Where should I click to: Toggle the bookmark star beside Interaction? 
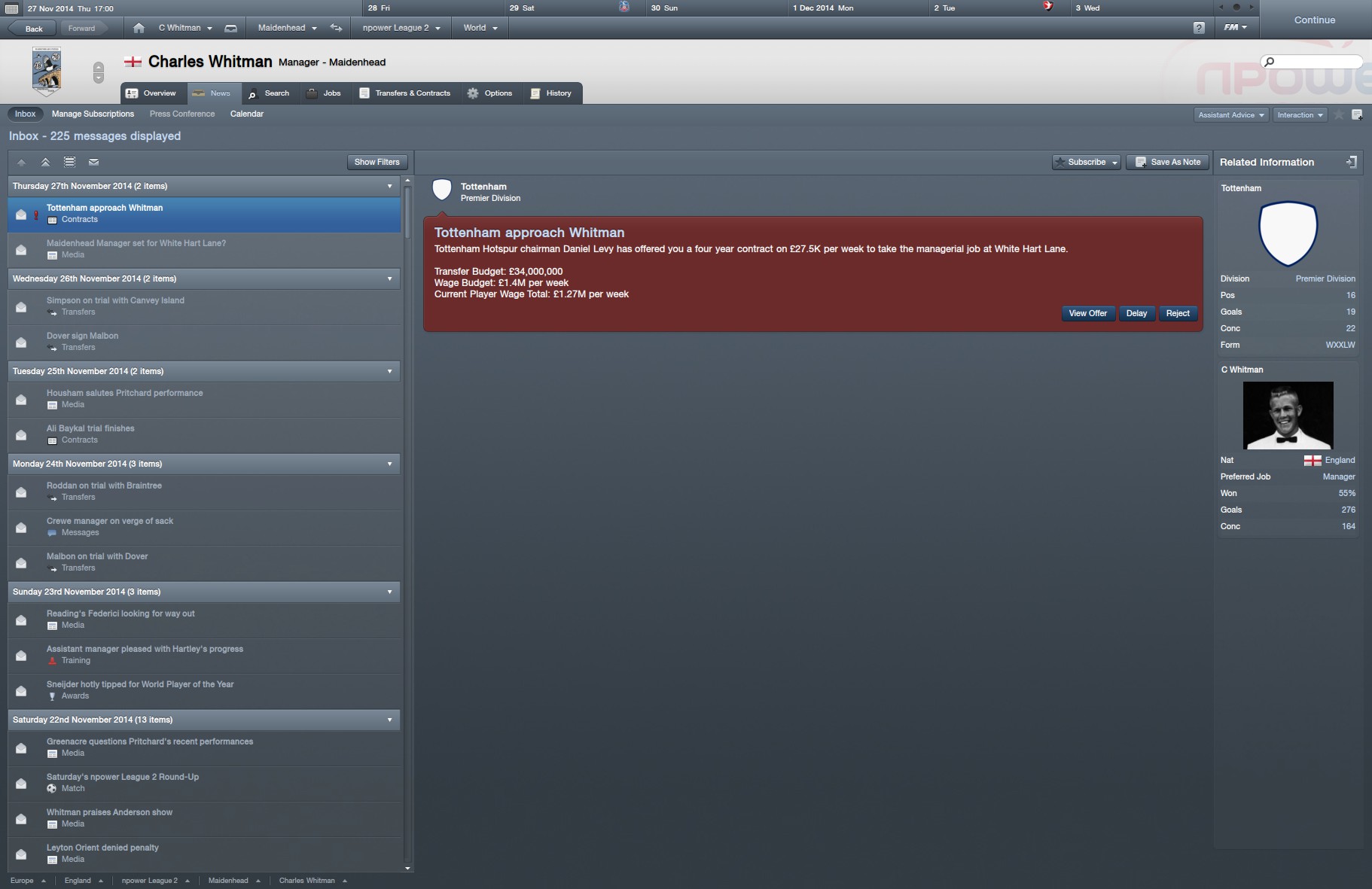pyautogui.click(x=1339, y=114)
